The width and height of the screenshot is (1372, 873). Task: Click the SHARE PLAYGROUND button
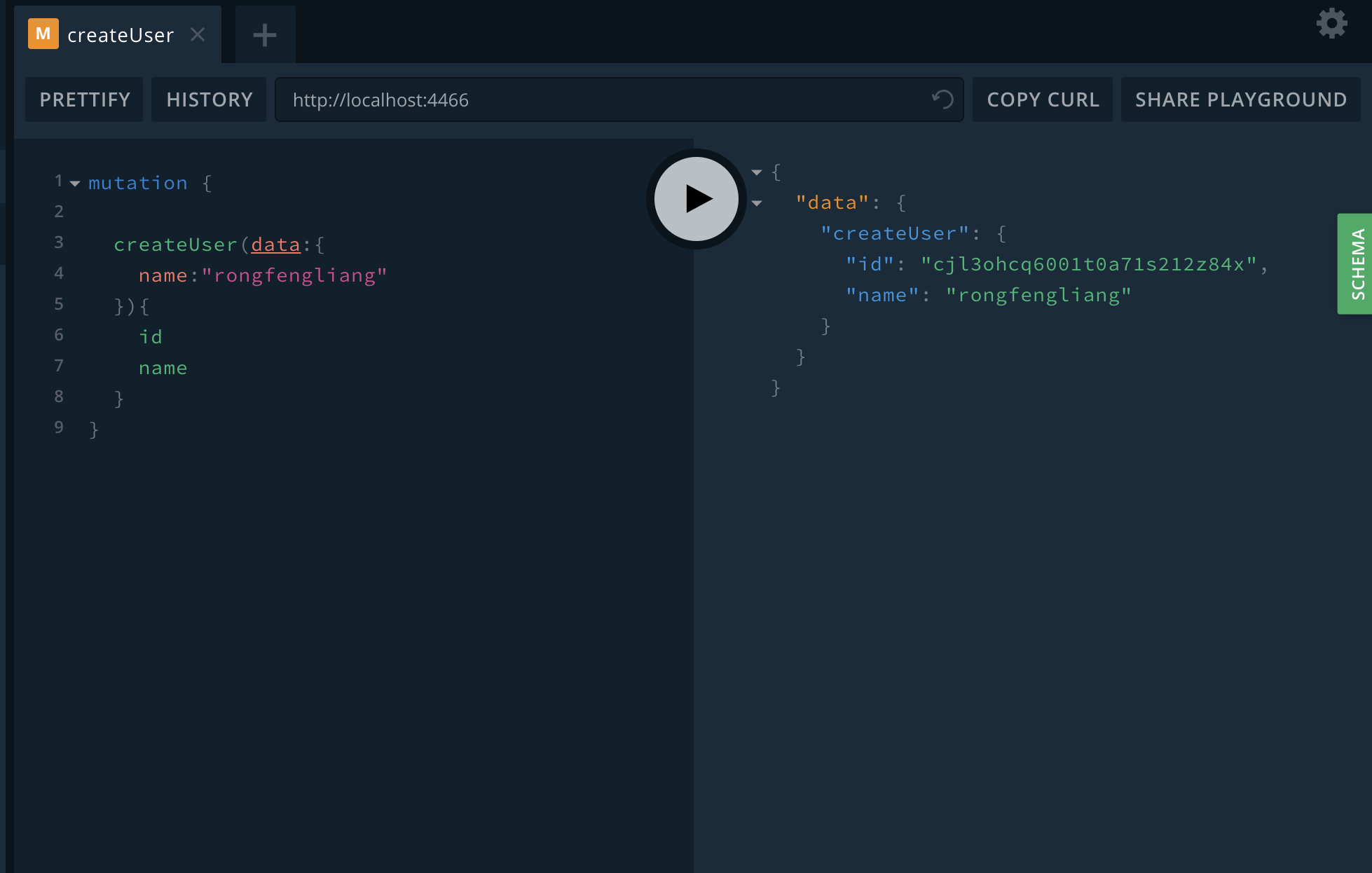pyautogui.click(x=1241, y=99)
